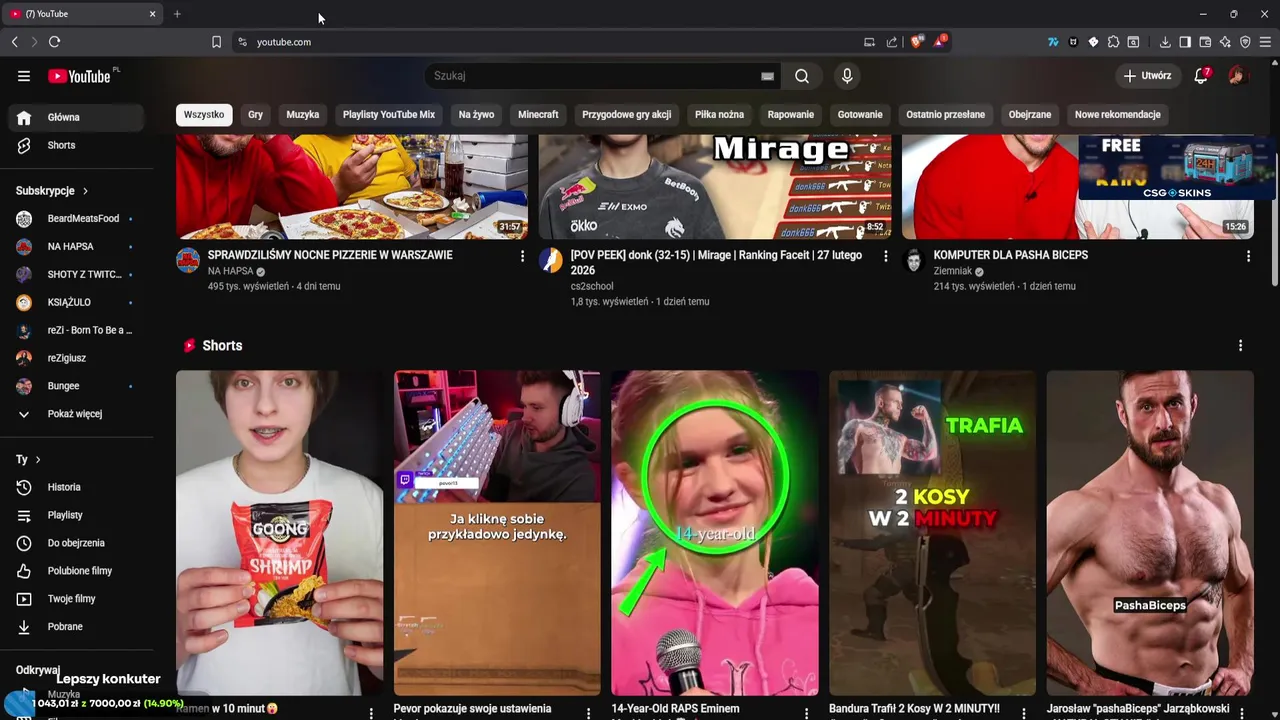This screenshot has width=1280, height=720.
Task: Open options for donk Mirage video
Action: (x=885, y=256)
